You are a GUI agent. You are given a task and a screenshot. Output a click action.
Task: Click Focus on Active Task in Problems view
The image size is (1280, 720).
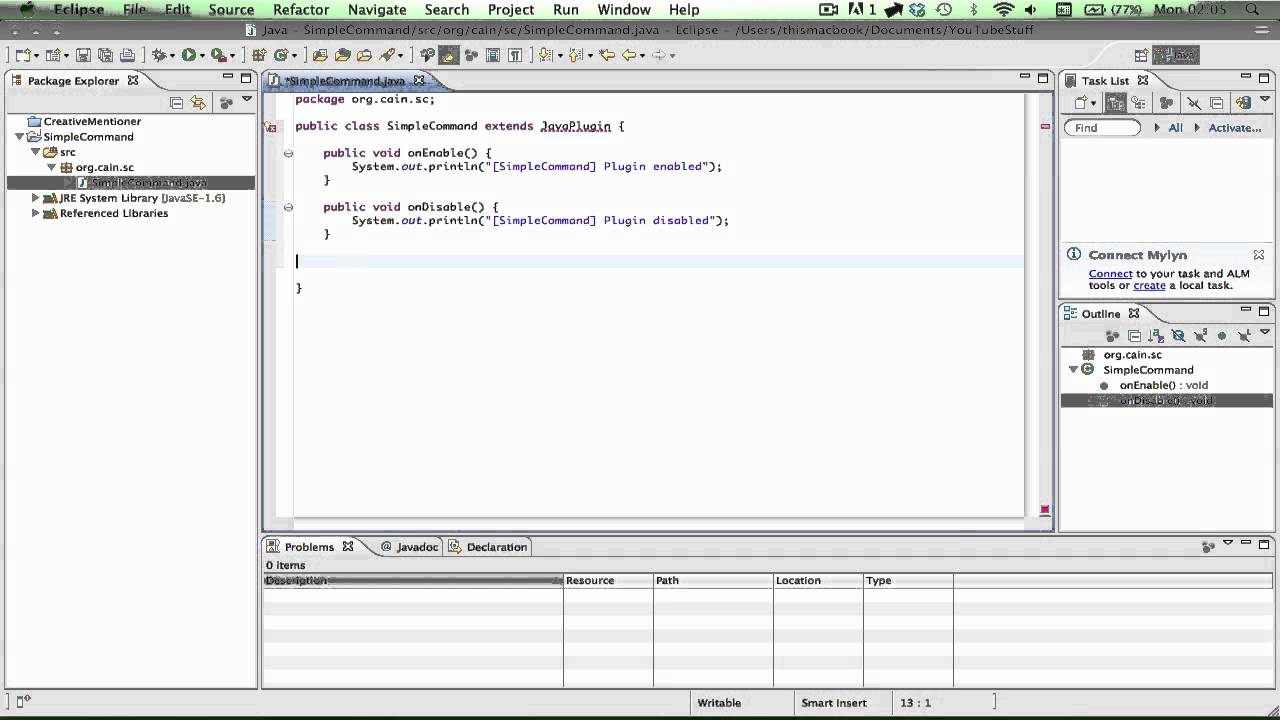(1209, 546)
